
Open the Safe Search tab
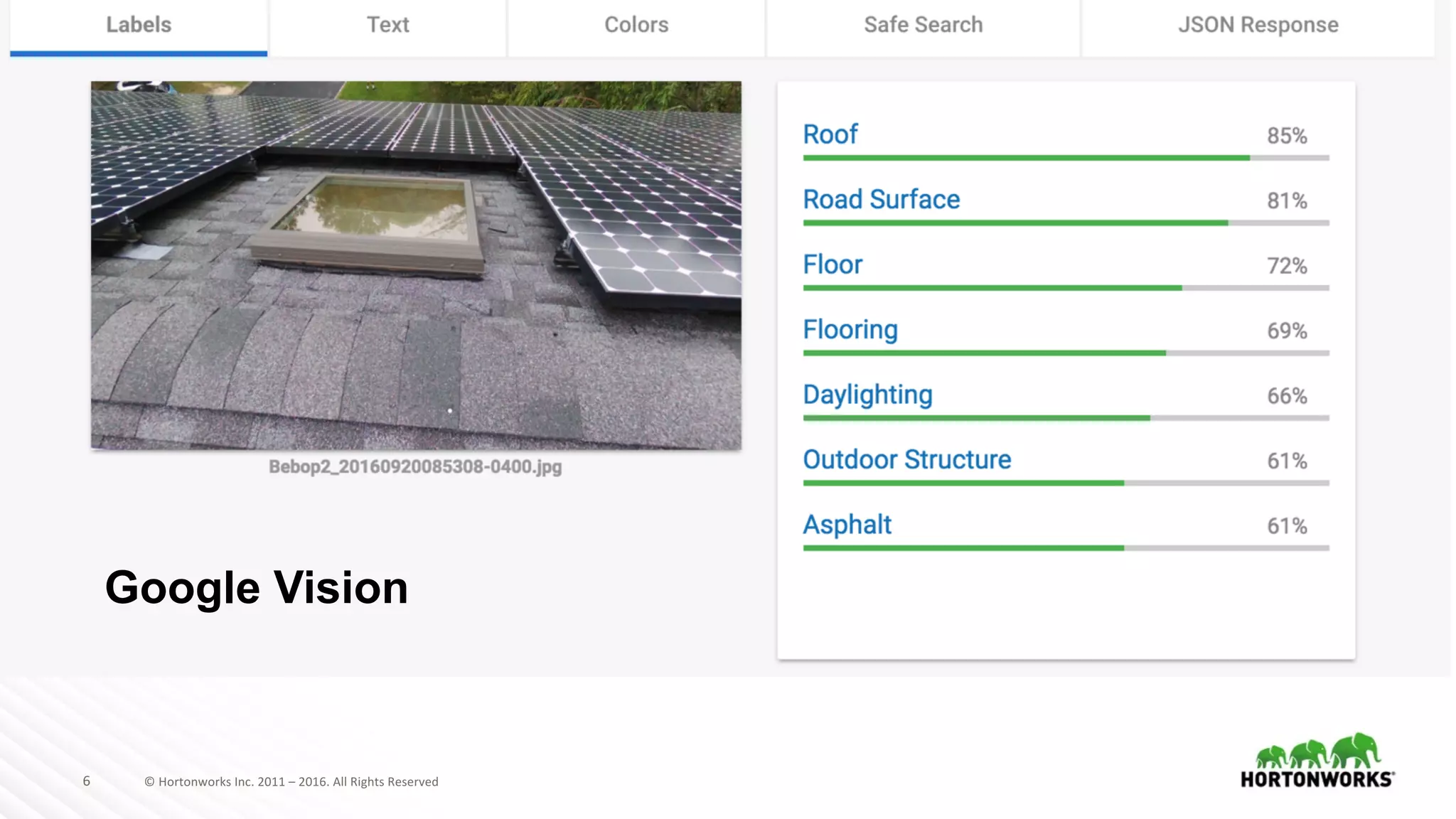tap(923, 25)
